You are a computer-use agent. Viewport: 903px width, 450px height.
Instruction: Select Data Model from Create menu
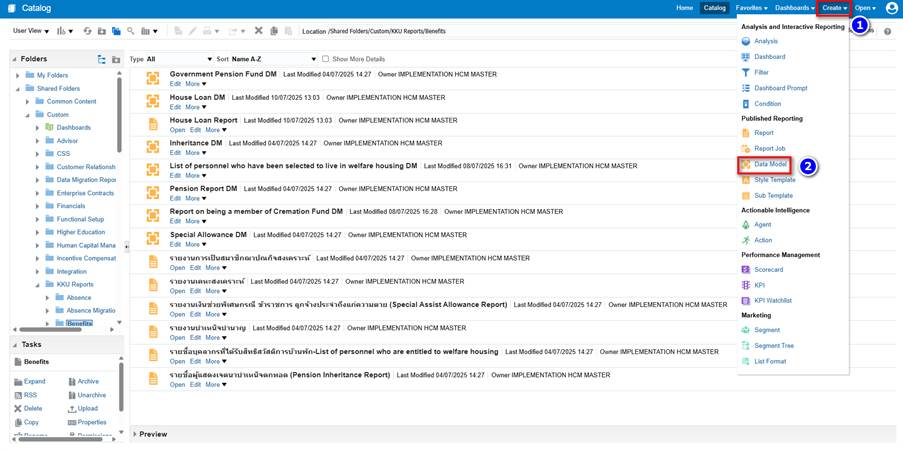[x=769, y=164]
